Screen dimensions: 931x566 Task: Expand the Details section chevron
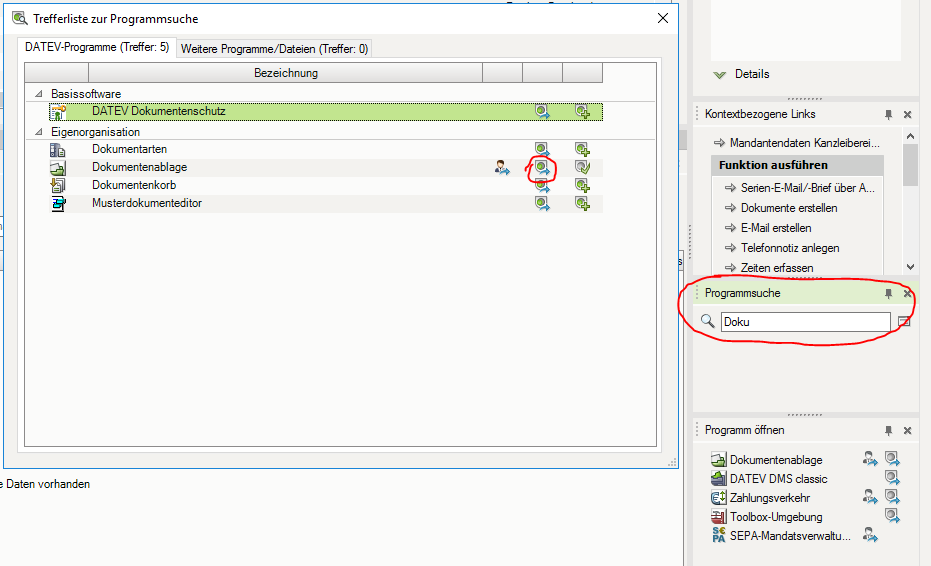tap(720, 75)
